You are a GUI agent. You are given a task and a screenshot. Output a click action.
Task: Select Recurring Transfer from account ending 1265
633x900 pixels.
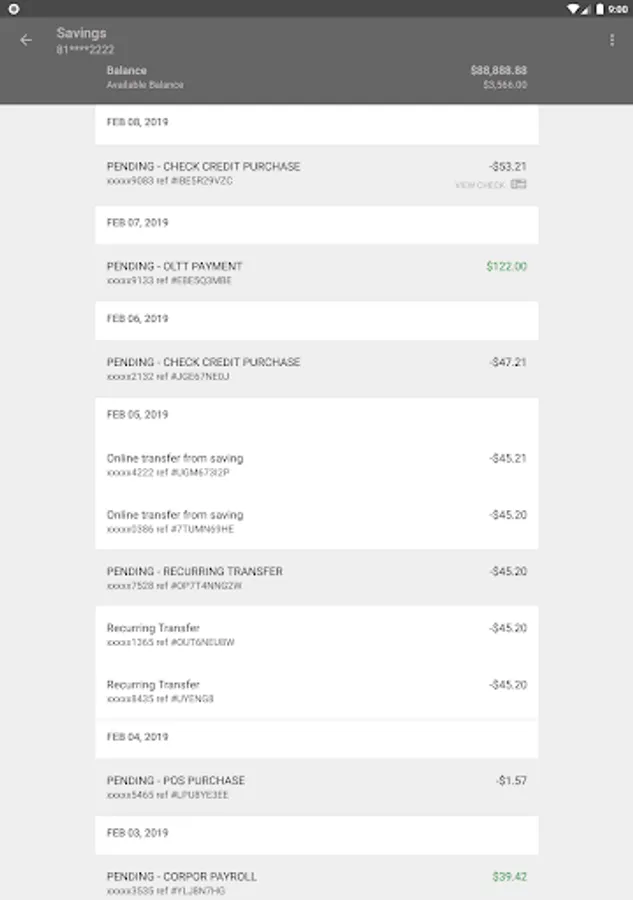click(x=316, y=635)
